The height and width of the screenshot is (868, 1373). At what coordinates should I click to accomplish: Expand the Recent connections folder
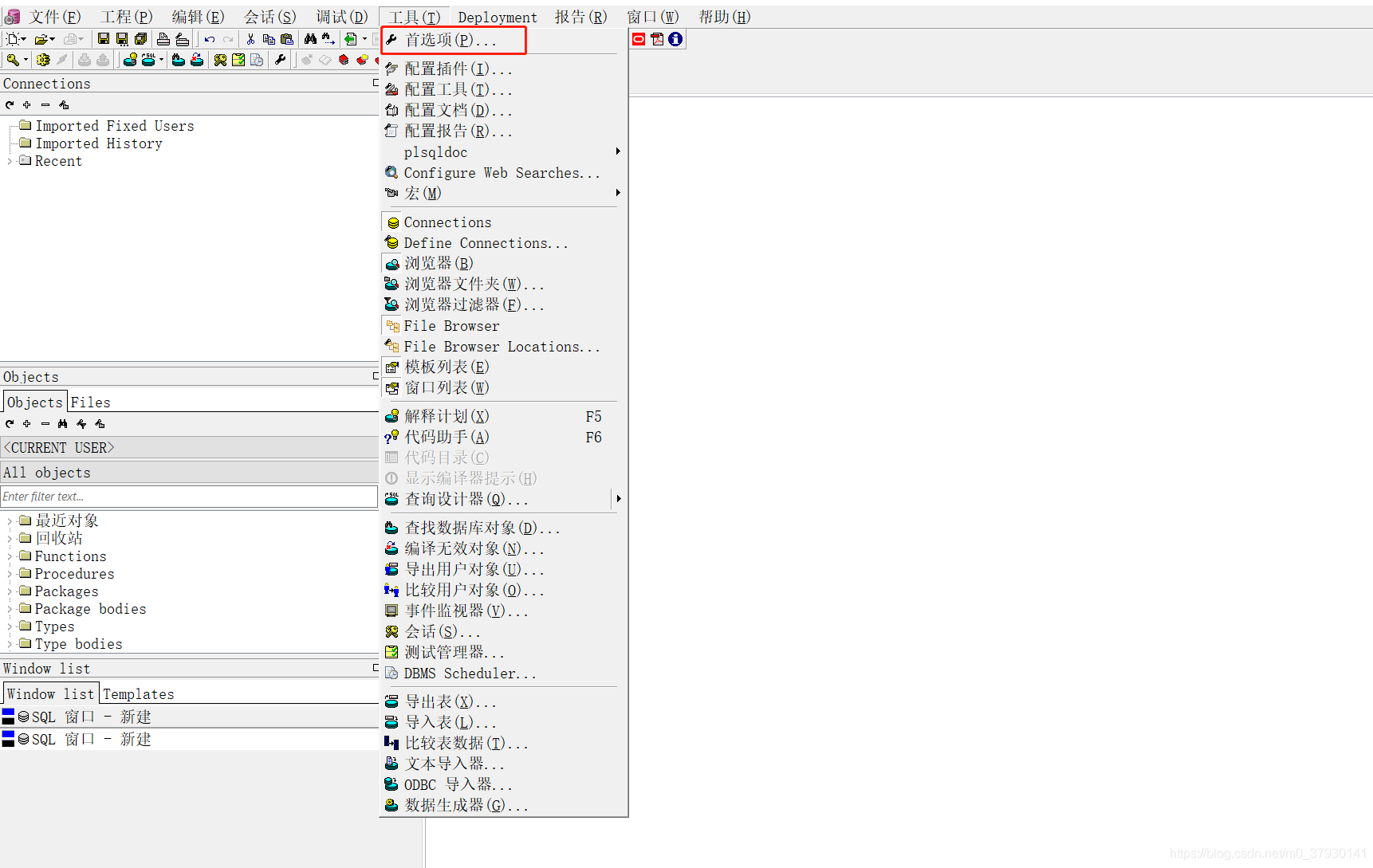click(10, 161)
